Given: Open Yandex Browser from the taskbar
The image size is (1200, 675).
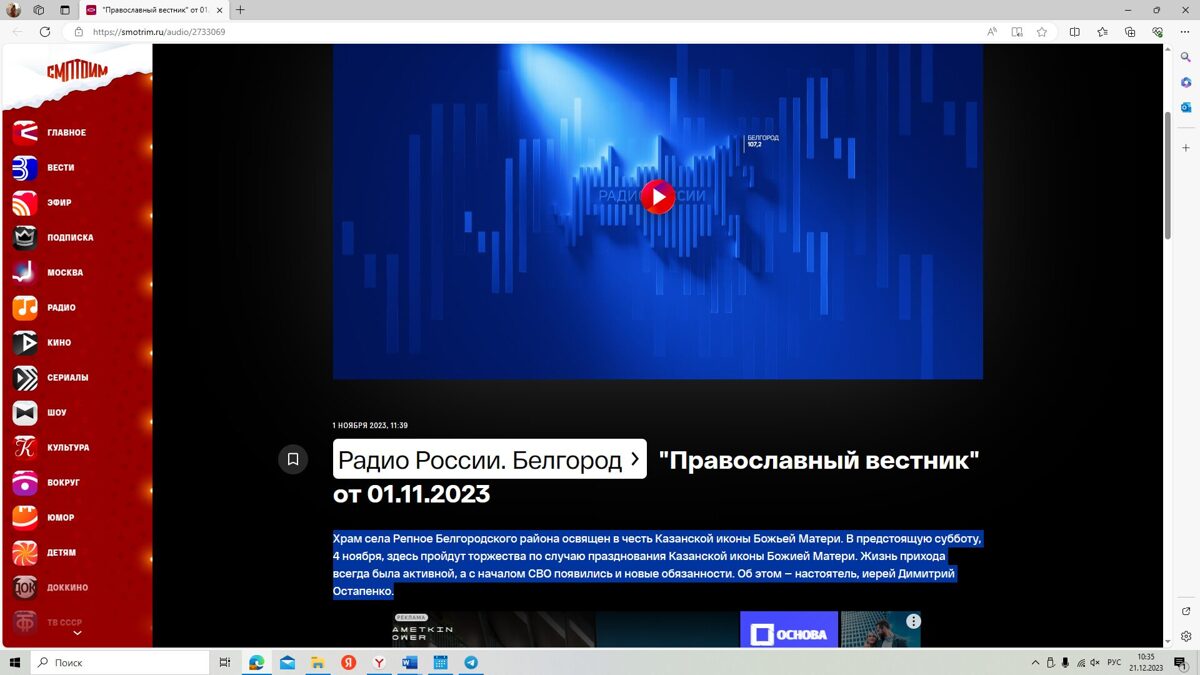Looking at the screenshot, I should tap(379, 663).
